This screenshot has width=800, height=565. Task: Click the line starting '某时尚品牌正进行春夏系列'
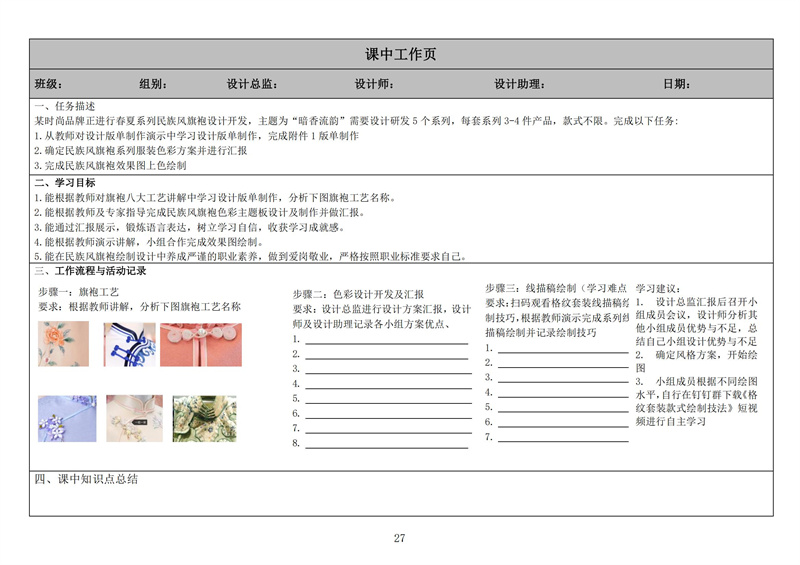coord(356,121)
